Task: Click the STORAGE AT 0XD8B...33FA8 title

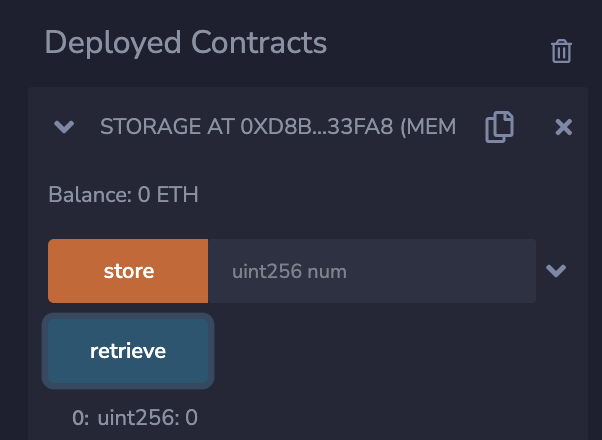Action: 278,127
